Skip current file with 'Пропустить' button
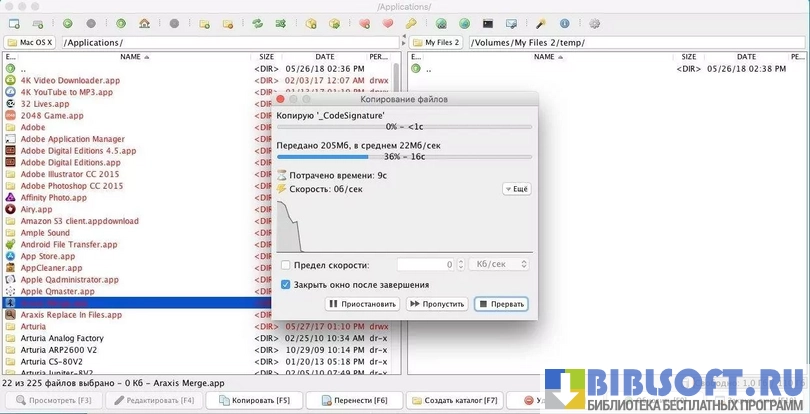 click(436, 304)
